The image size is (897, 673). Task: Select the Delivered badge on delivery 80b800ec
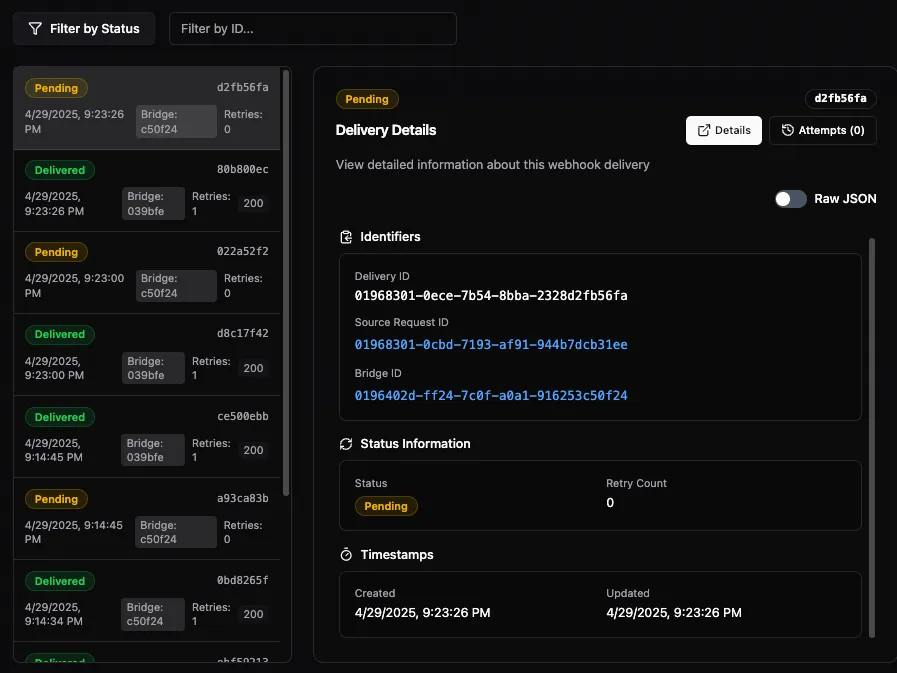point(59,170)
